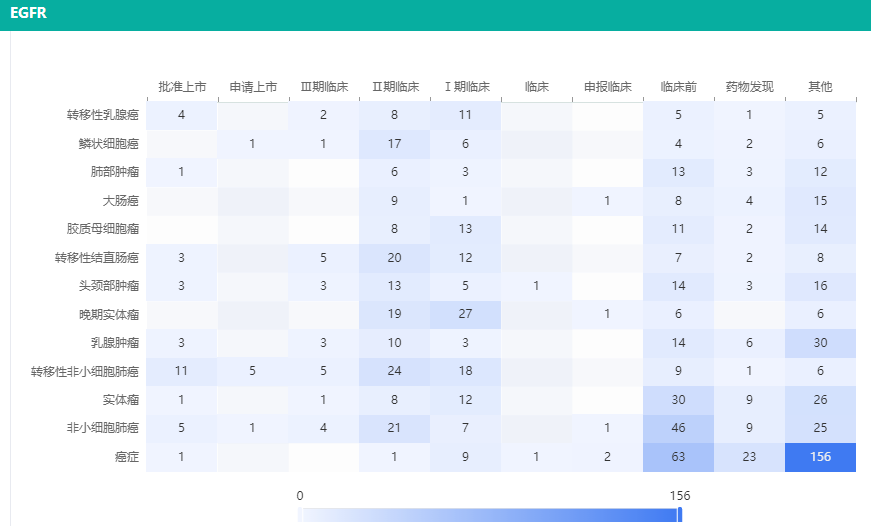Click the 转移性结直肠癌 row label
This screenshot has width=871, height=526.
pyautogui.click(x=97, y=258)
